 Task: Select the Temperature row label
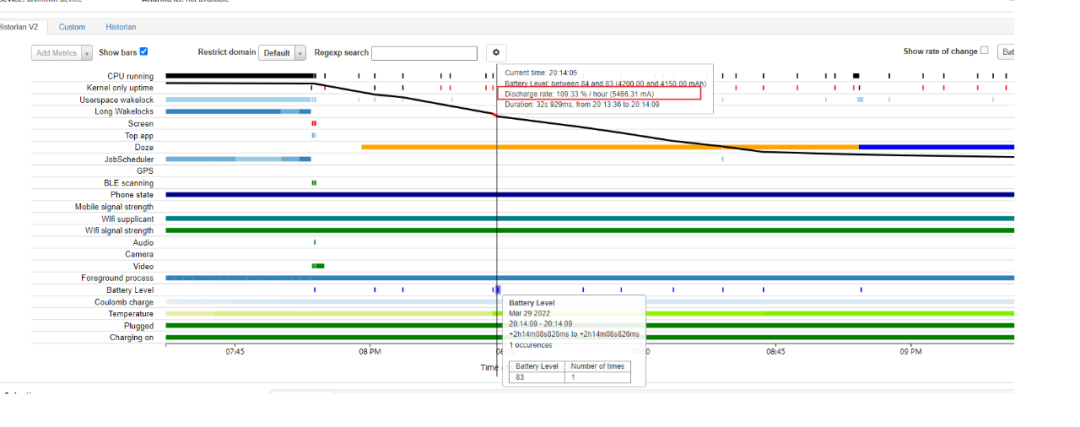click(x=131, y=314)
